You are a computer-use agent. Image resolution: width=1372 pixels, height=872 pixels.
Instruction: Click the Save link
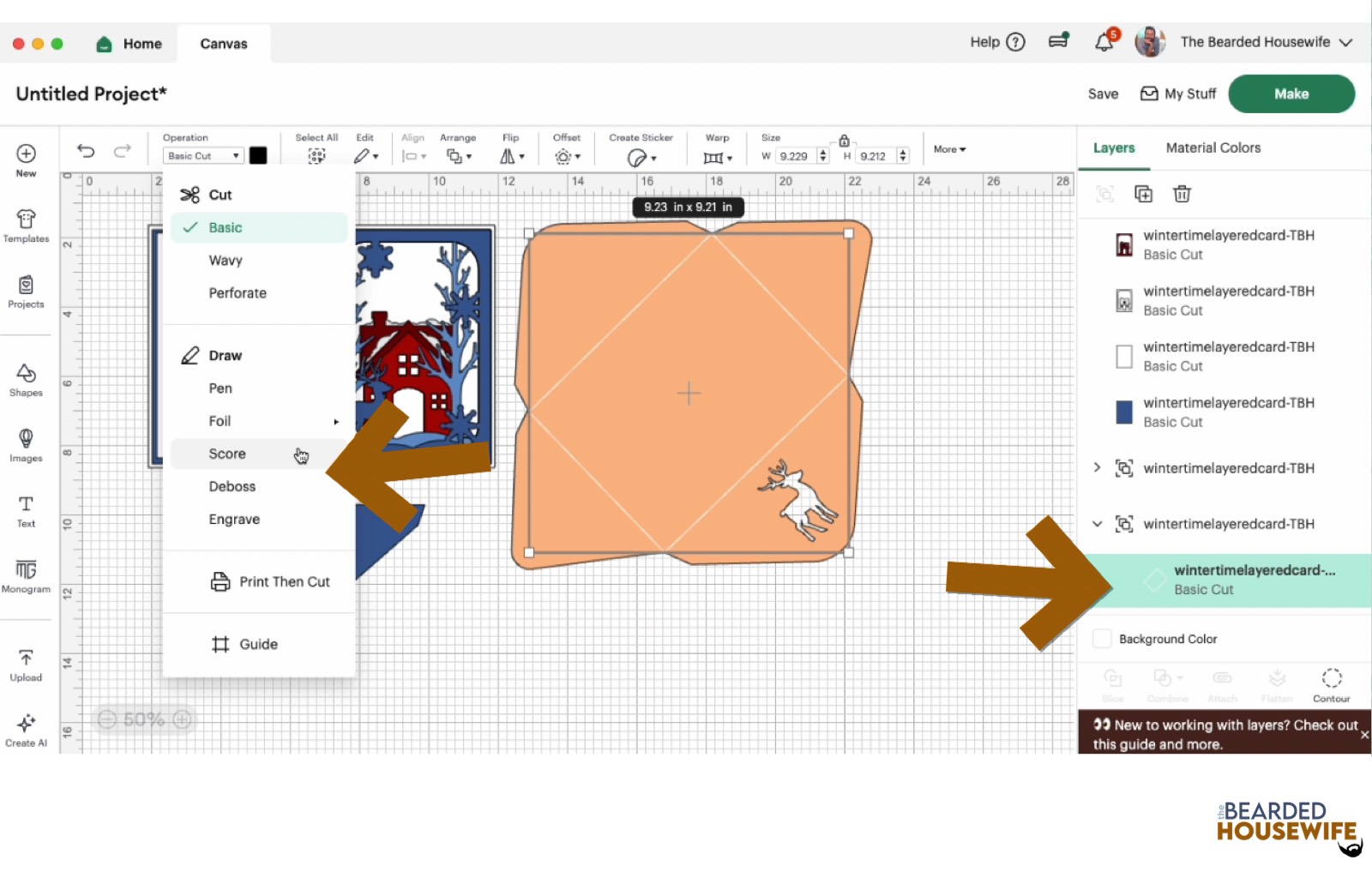click(x=1102, y=93)
